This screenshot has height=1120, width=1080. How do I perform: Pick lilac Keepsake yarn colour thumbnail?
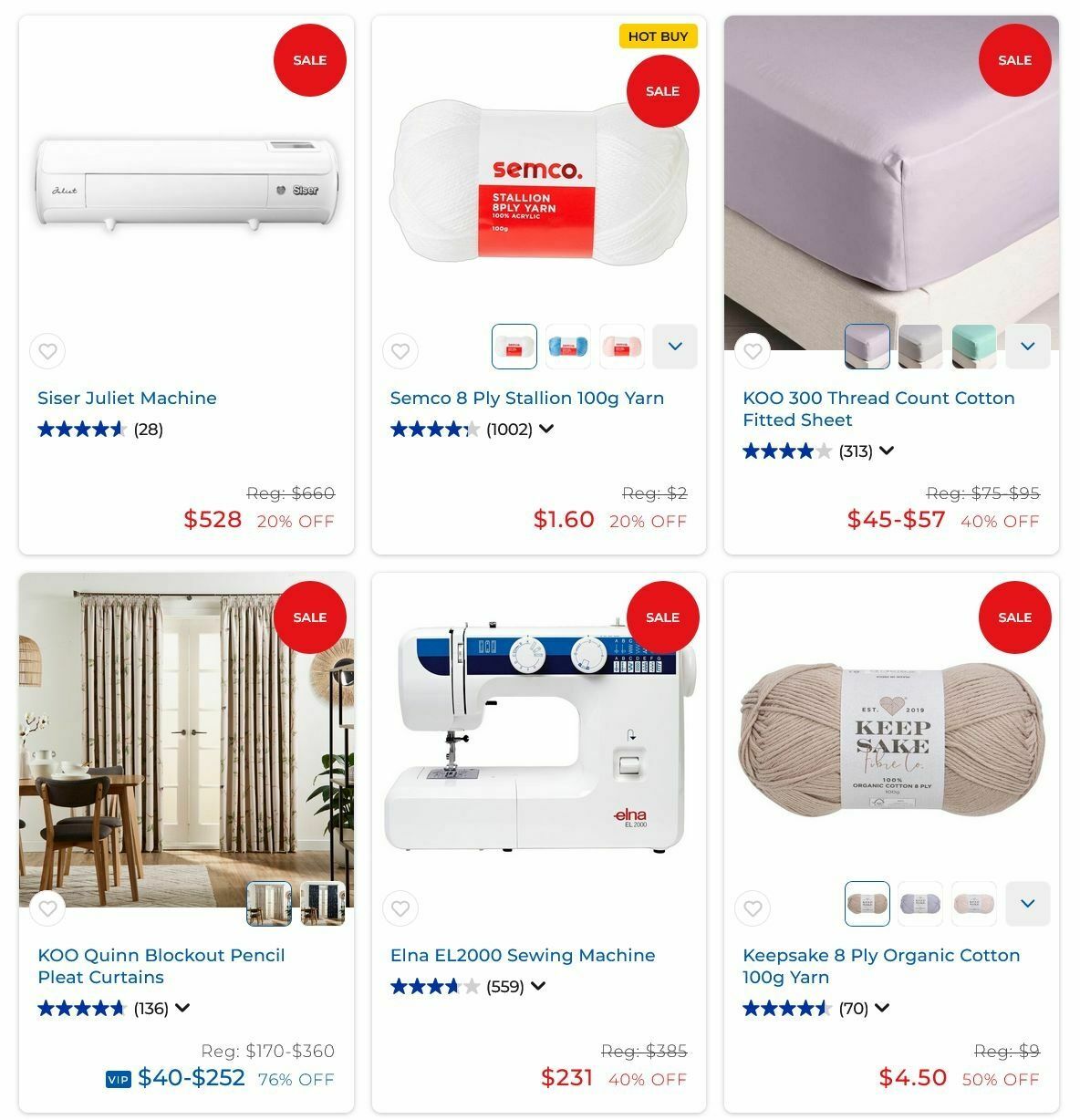click(x=920, y=904)
